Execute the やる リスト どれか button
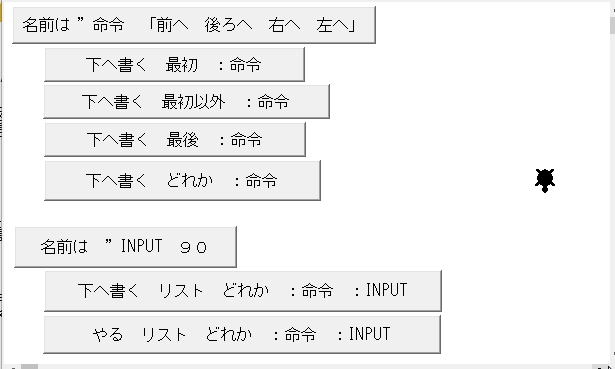 (x=242, y=334)
